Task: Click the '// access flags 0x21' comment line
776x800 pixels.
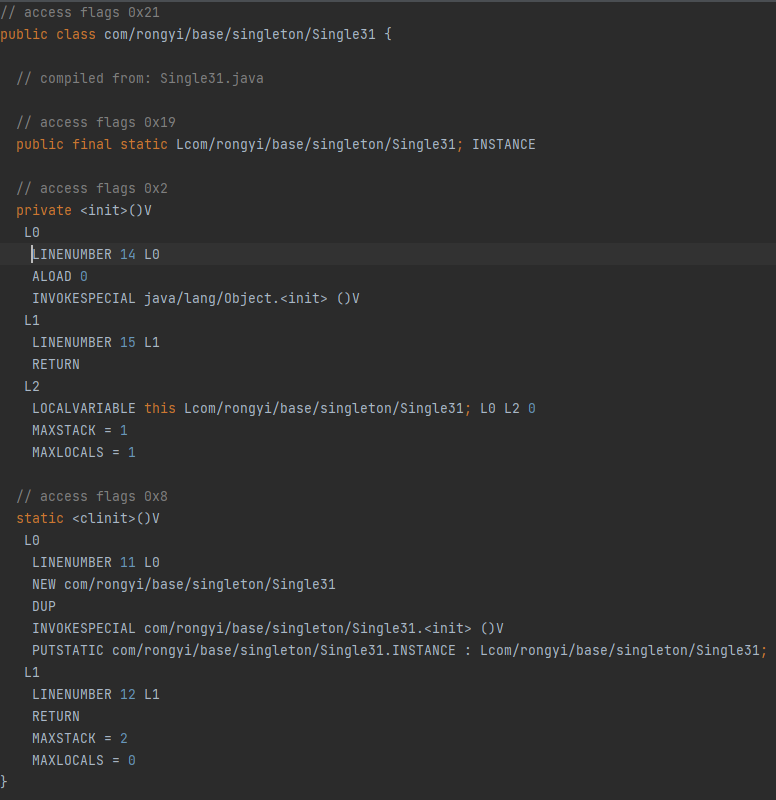Action: (80, 12)
